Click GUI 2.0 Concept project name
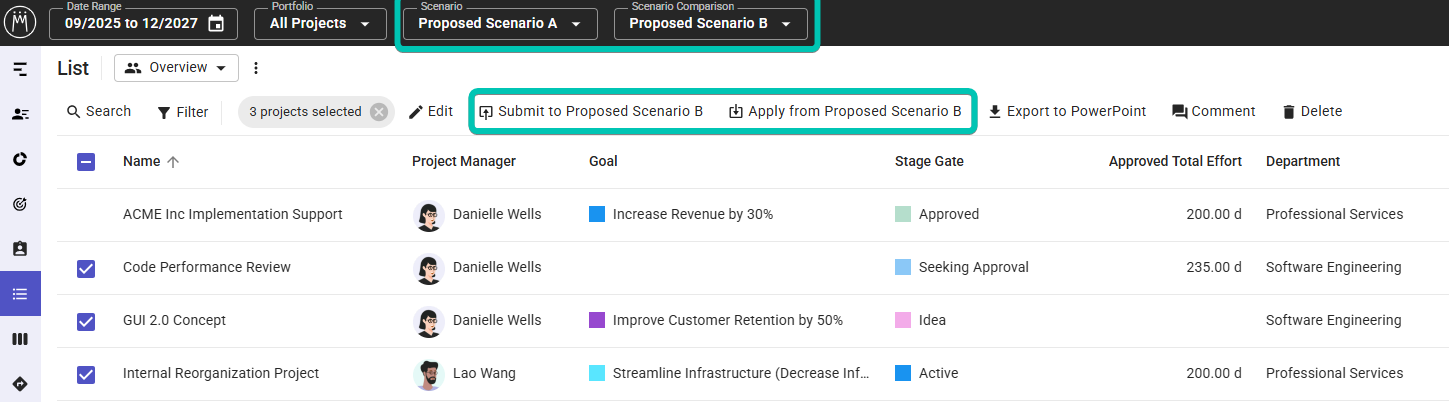The width and height of the screenshot is (1449, 402). (x=174, y=320)
